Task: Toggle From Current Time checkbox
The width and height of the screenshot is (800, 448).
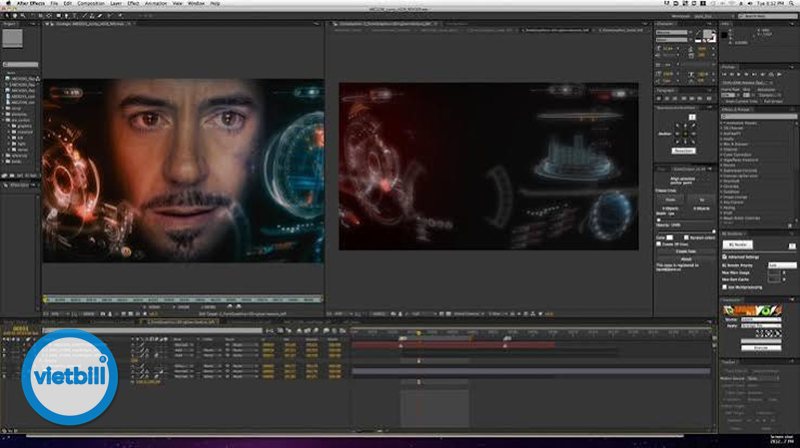Action: click(x=722, y=101)
